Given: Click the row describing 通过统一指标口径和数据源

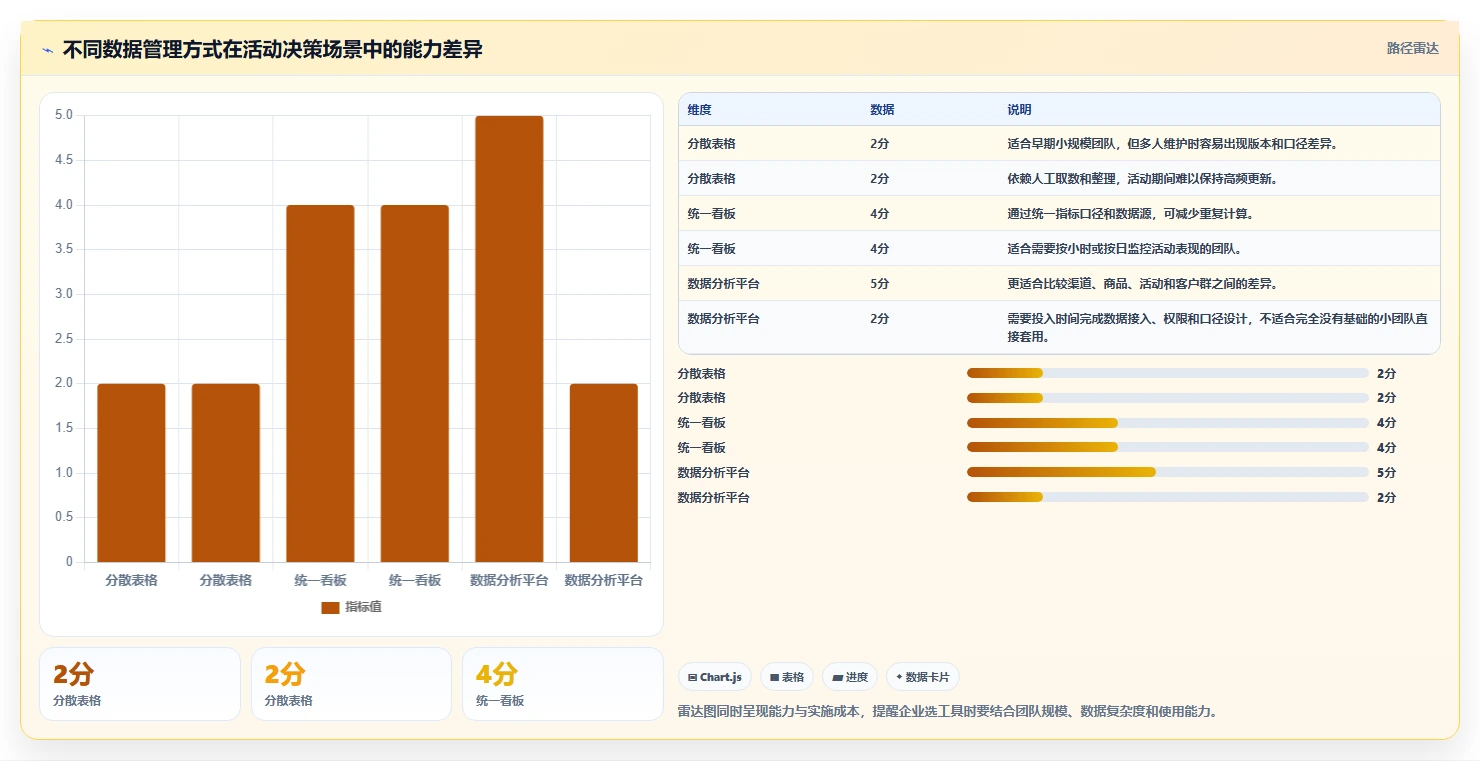Looking at the screenshot, I should tap(1059, 213).
